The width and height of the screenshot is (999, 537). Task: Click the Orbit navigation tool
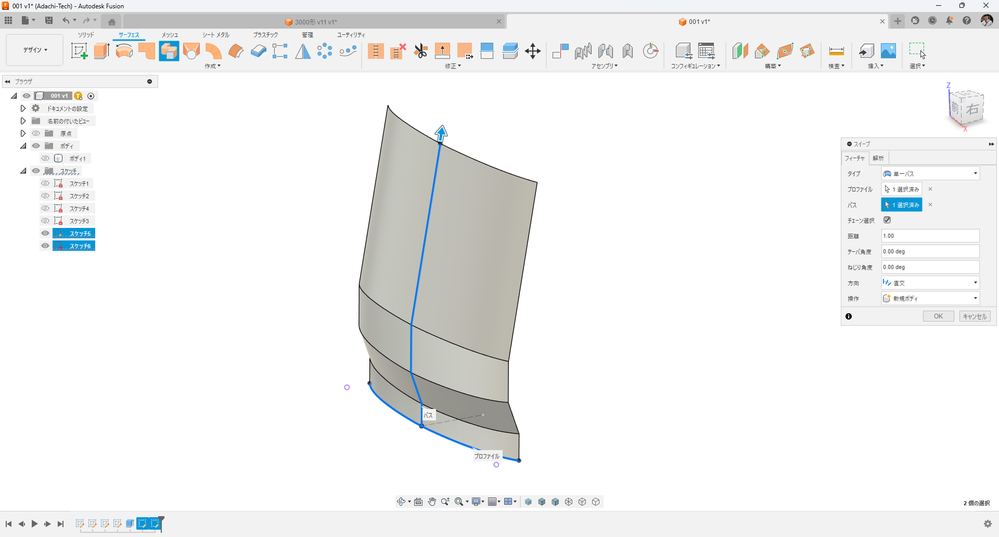(401, 502)
